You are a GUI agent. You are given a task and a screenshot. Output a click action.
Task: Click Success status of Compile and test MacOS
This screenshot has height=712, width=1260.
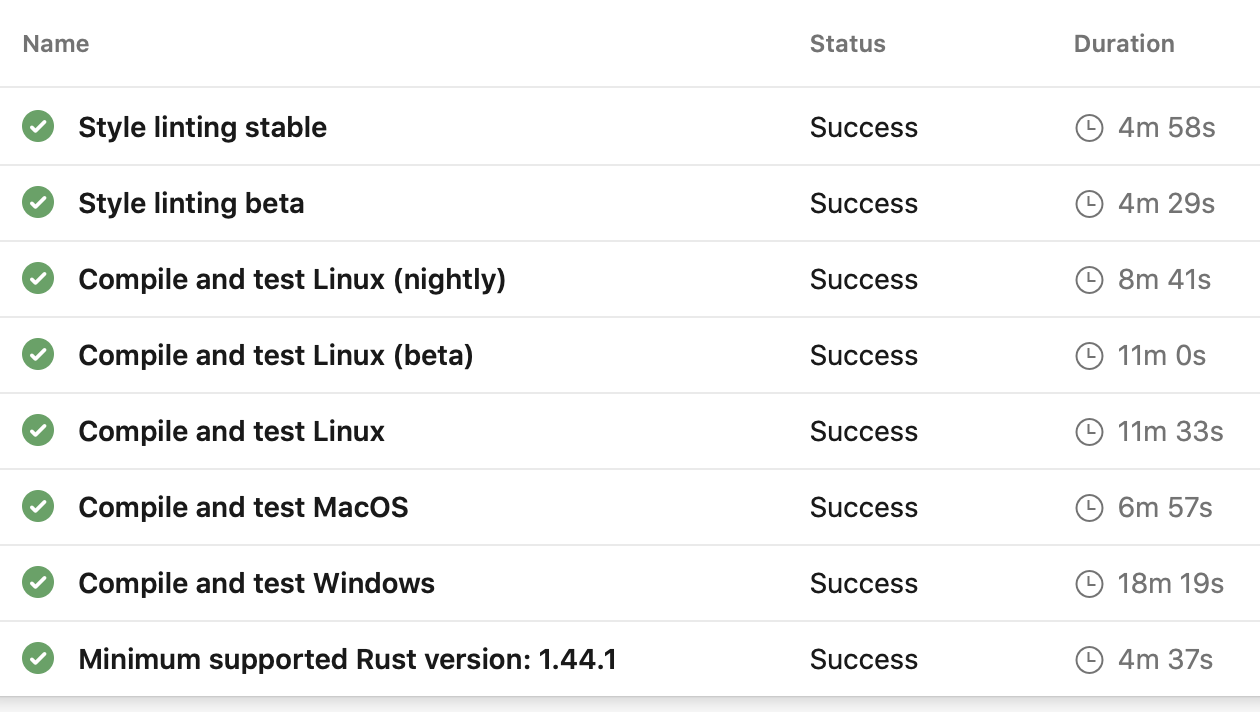[864, 508]
